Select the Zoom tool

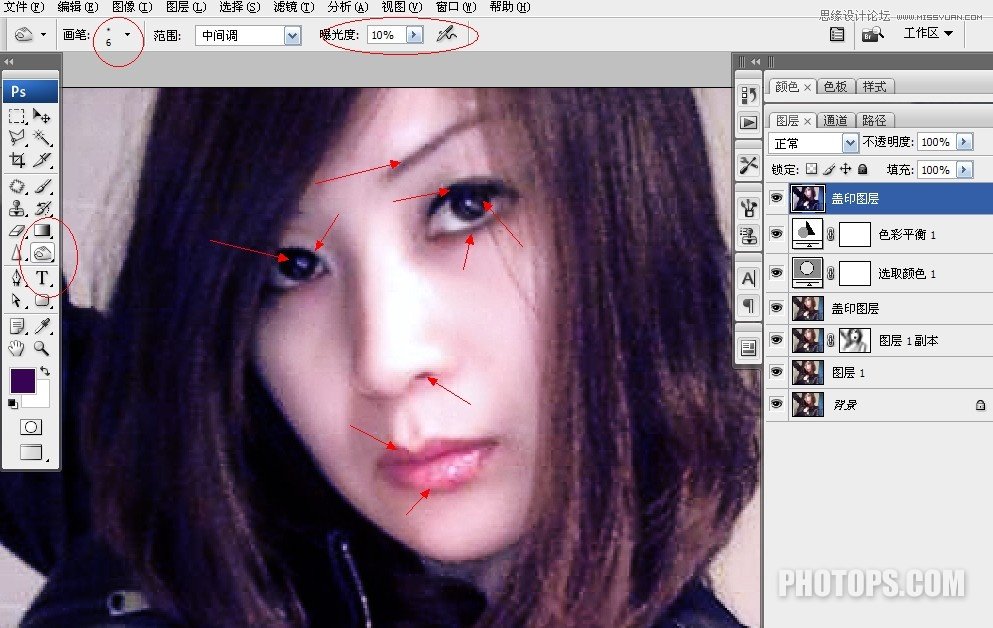click(x=42, y=348)
